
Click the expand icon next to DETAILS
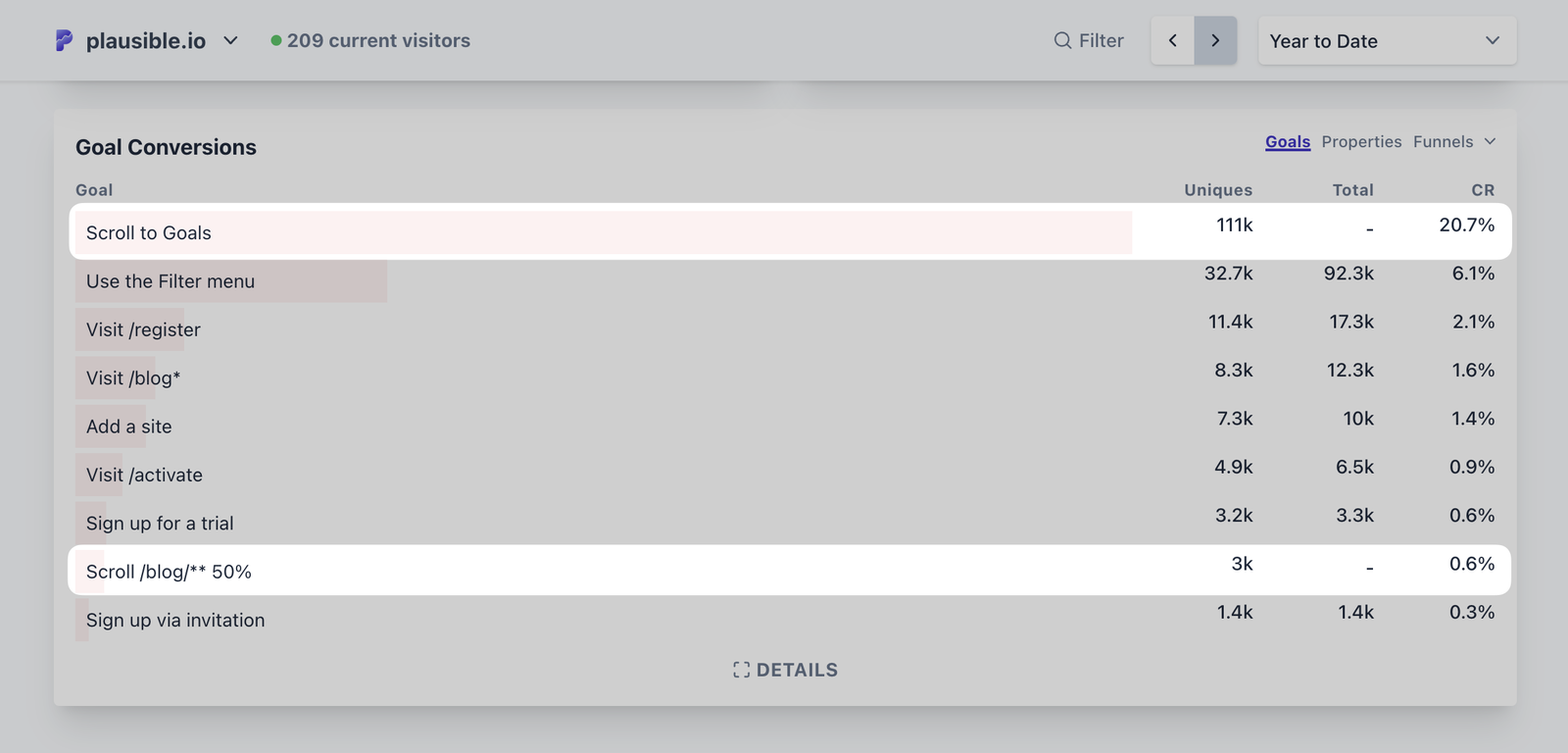pos(742,670)
